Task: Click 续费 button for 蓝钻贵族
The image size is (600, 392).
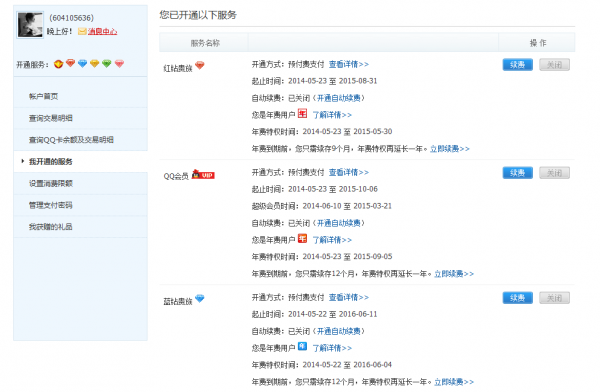Action: coord(517,298)
